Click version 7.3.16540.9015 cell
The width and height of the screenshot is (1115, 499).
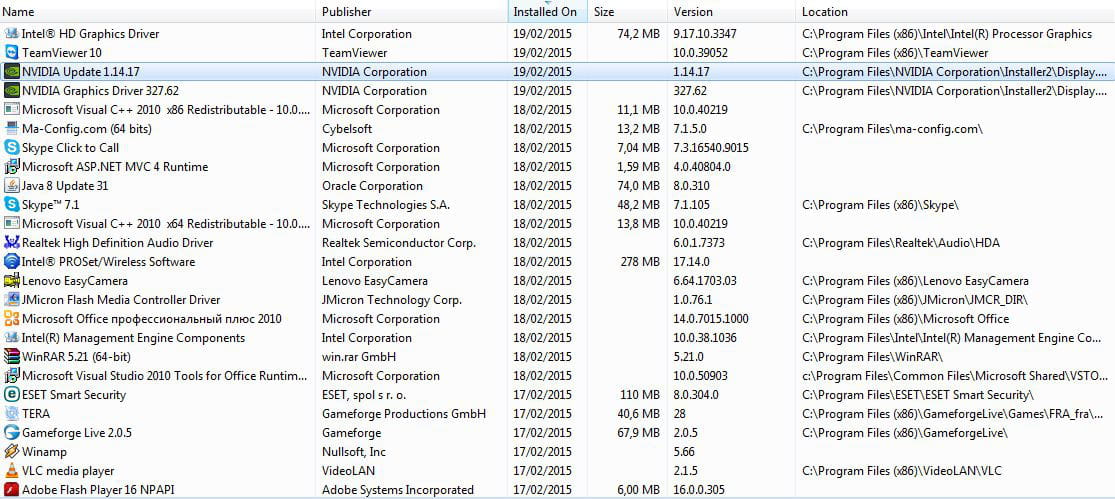coord(710,148)
